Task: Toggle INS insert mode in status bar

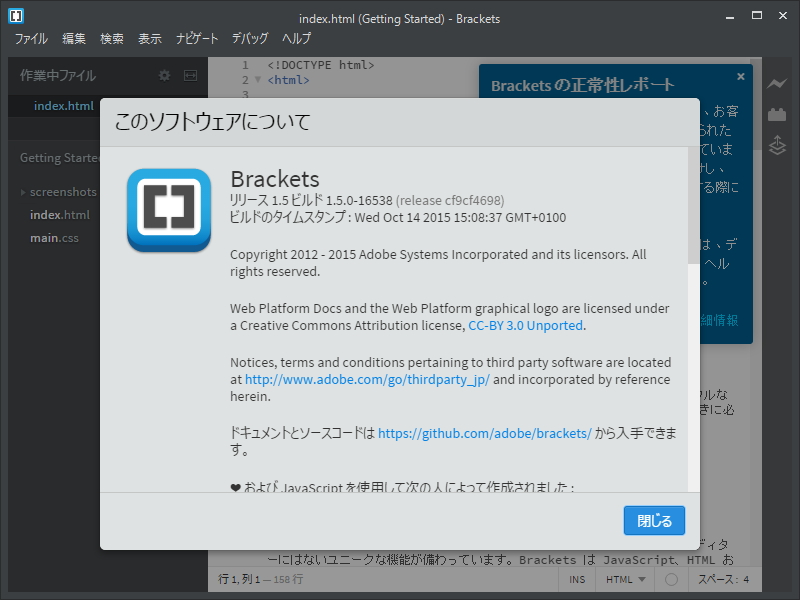Action: click(x=578, y=578)
